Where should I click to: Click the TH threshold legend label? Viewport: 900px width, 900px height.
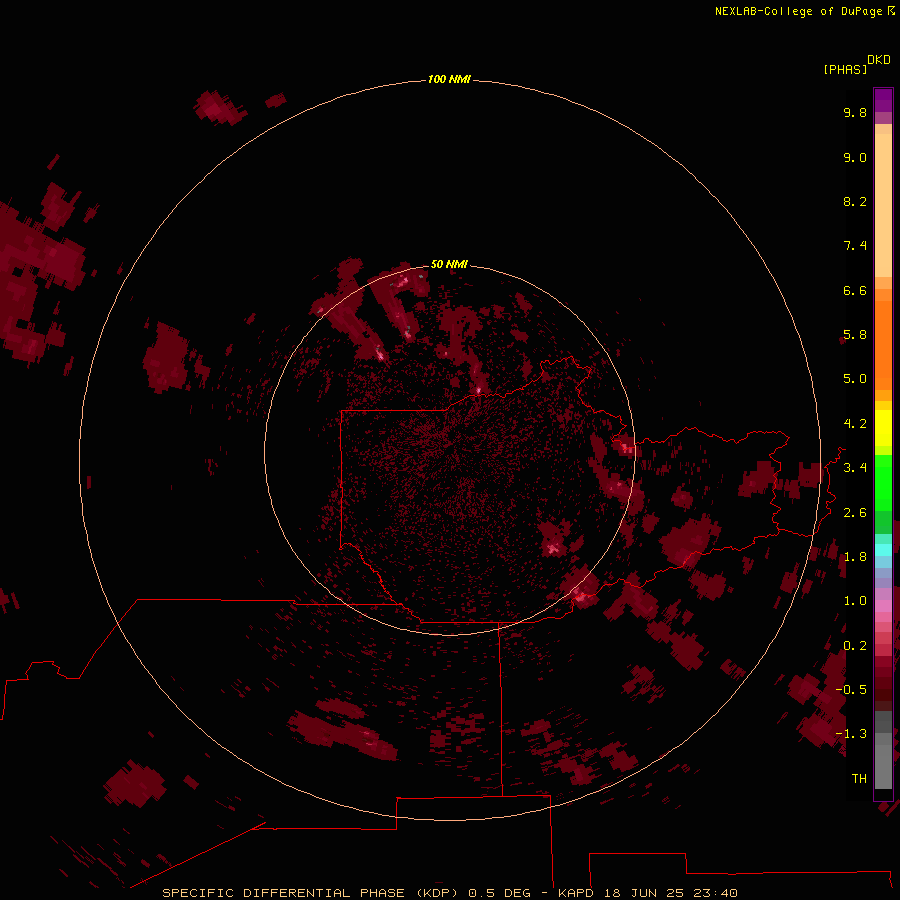(x=859, y=779)
